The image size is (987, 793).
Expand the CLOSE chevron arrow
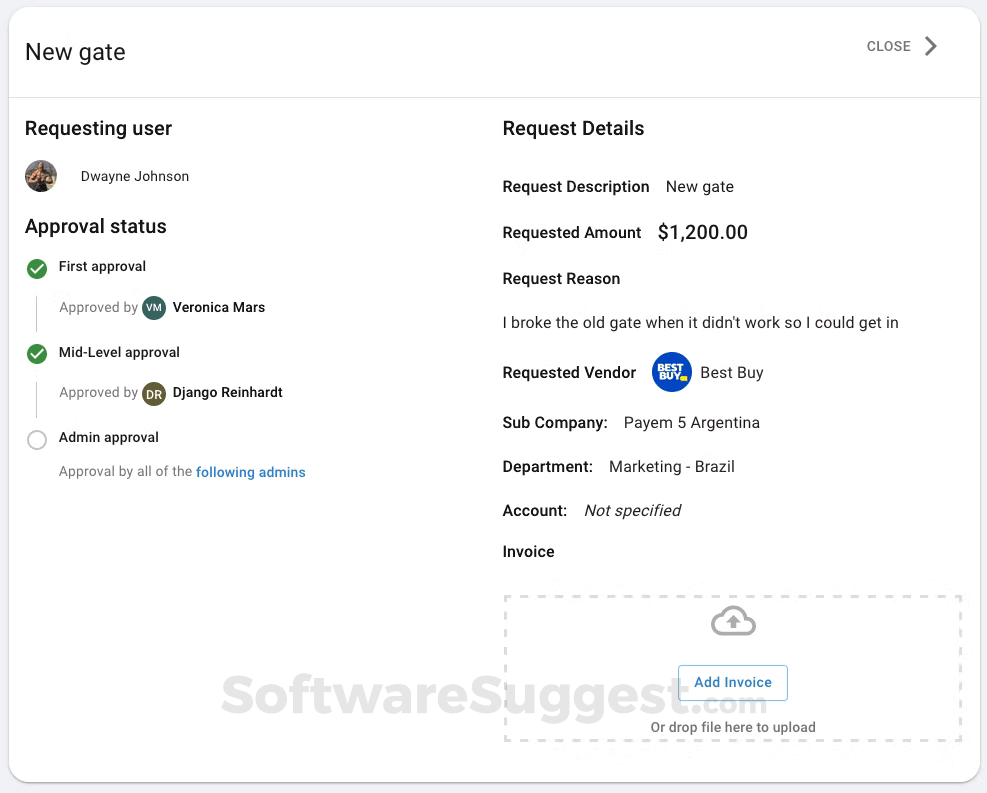pos(930,45)
